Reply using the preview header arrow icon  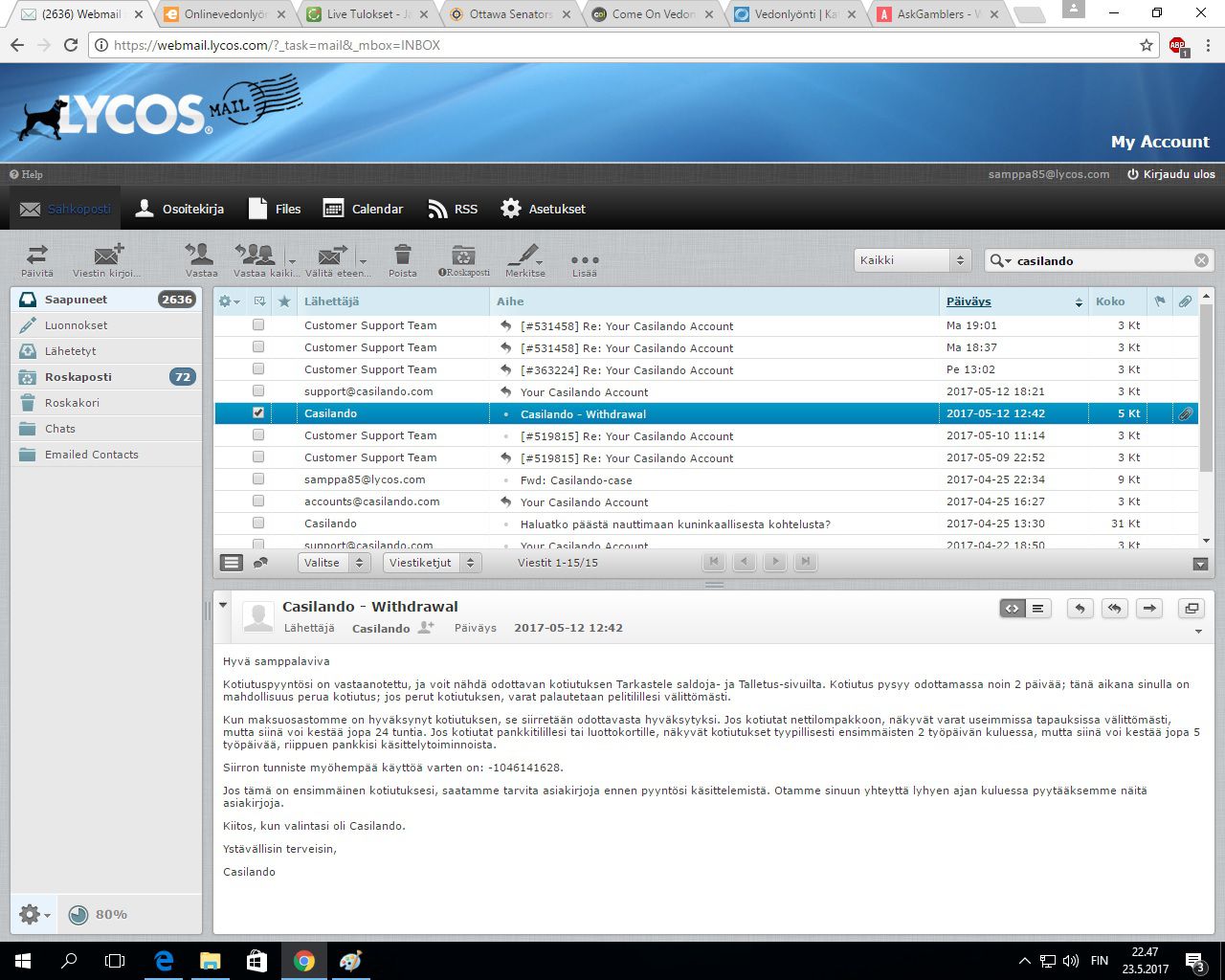point(1080,608)
